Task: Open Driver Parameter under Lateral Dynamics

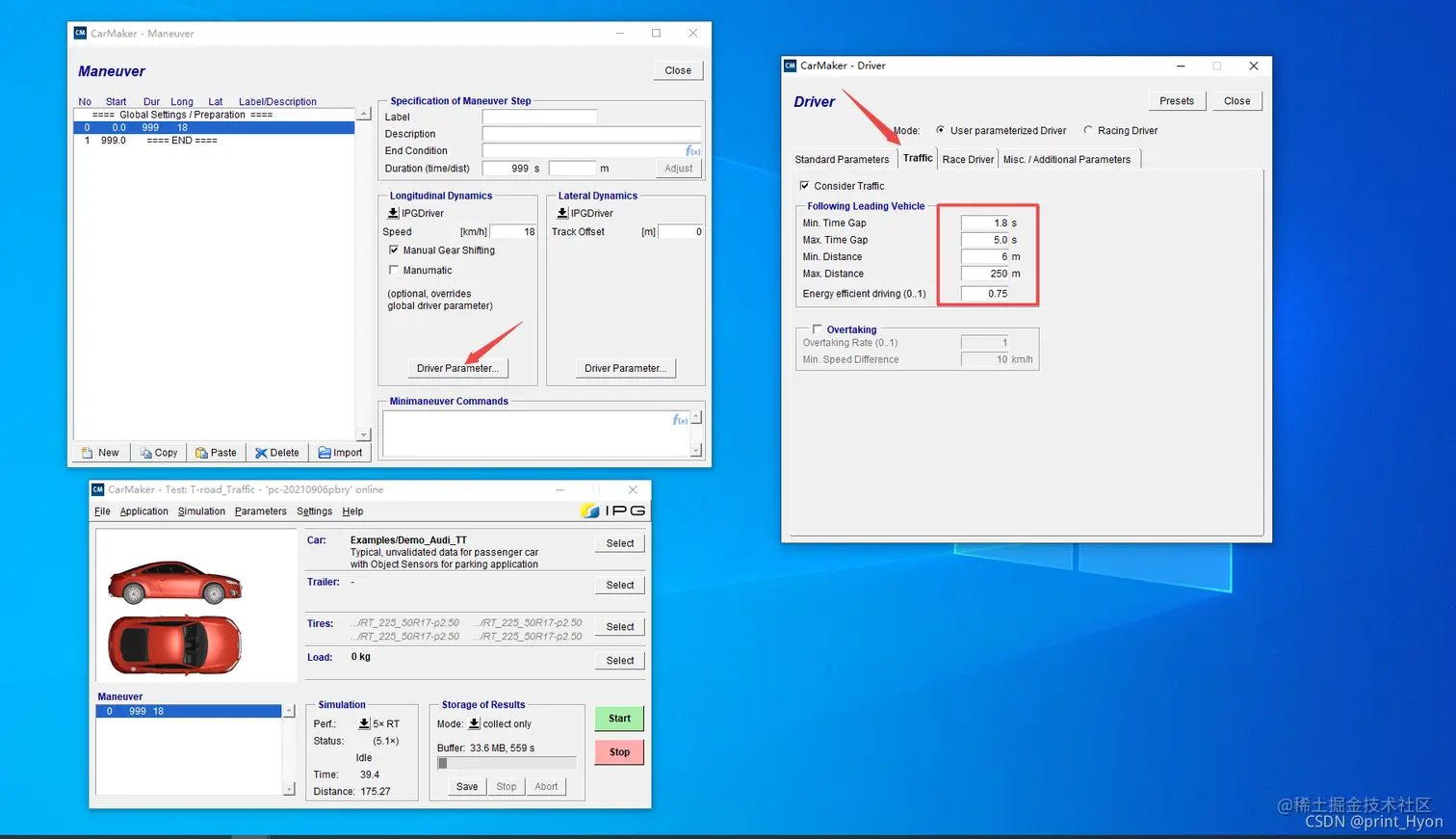Action: coord(625,368)
